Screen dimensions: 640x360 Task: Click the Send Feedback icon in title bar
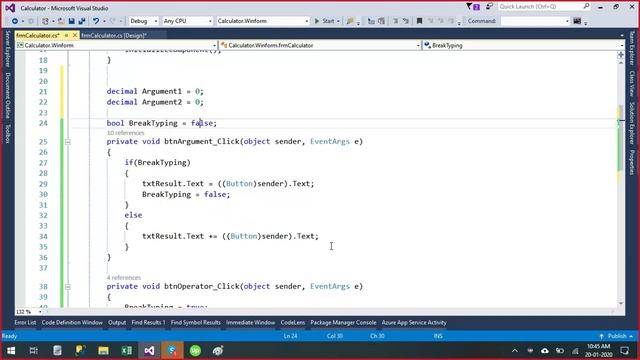pos(489,7)
